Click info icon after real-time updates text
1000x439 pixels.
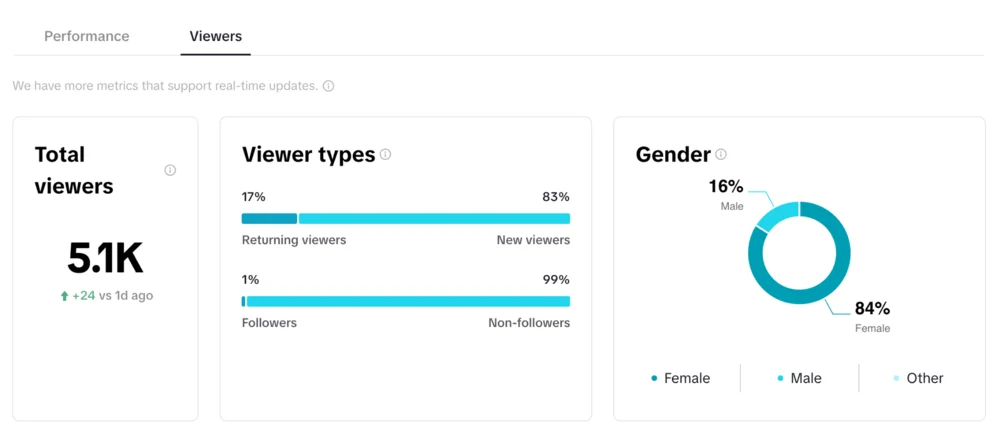pos(328,86)
